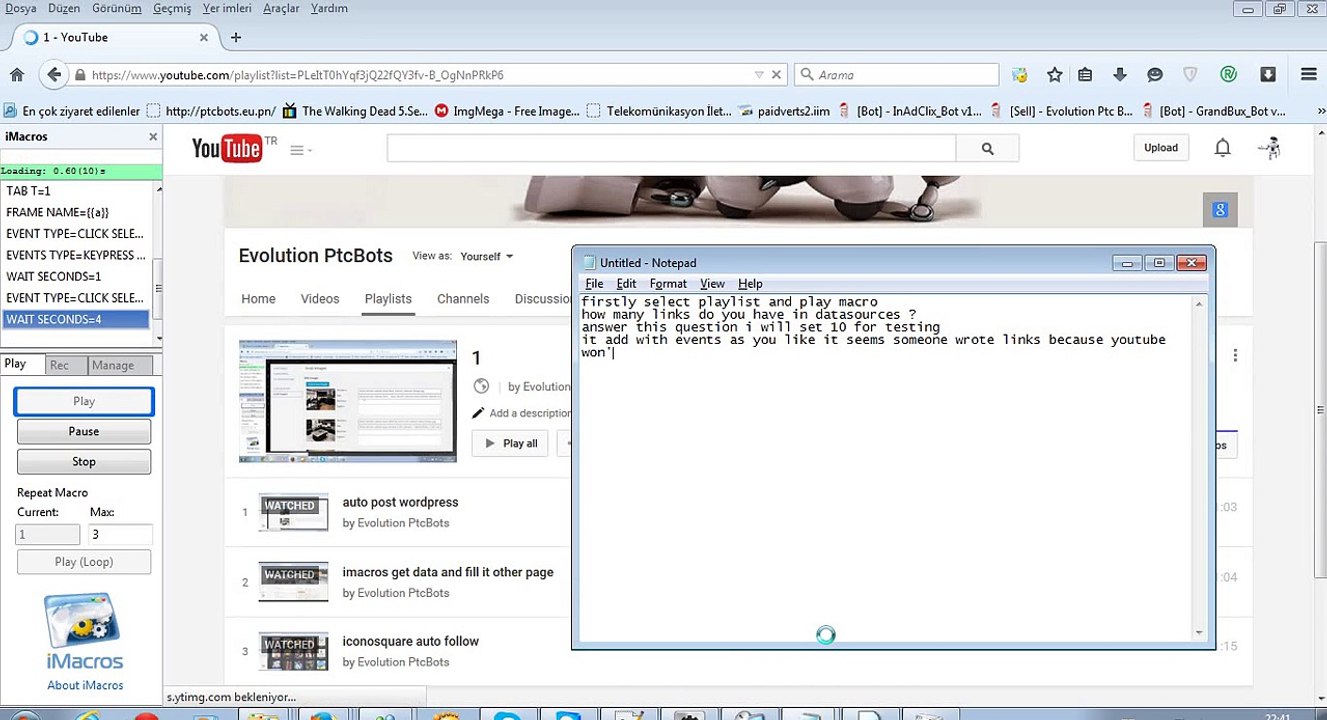
Task: Click the iMacros Pause button
Action: pos(84,432)
